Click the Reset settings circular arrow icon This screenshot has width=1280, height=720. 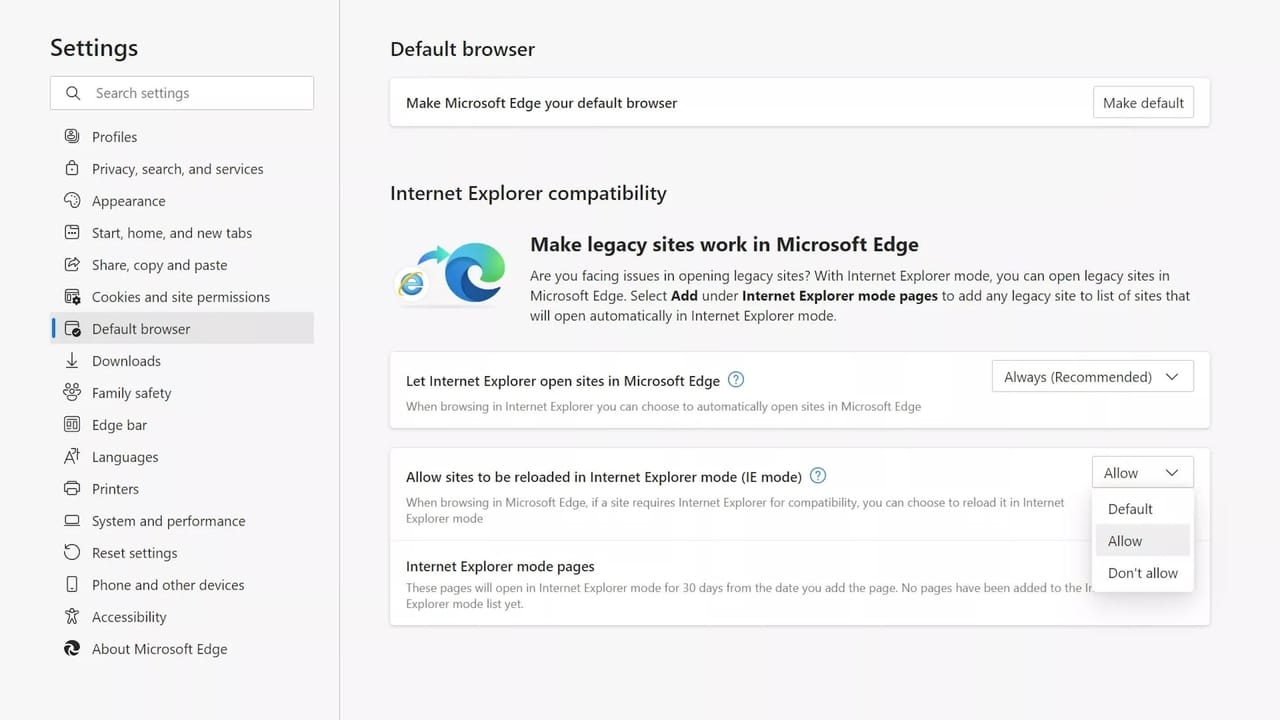click(x=71, y=552)
